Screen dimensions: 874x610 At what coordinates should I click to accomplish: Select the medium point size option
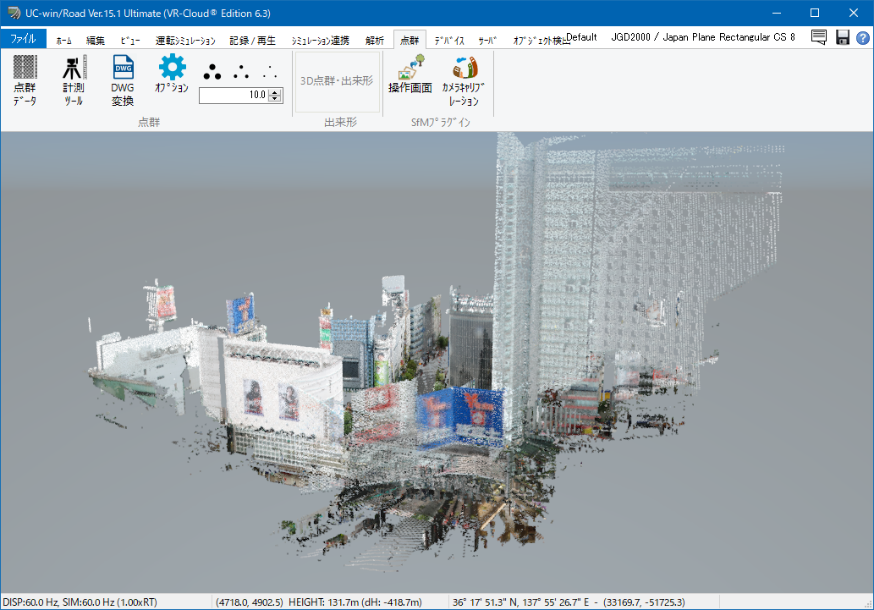(x=241, y=73)
